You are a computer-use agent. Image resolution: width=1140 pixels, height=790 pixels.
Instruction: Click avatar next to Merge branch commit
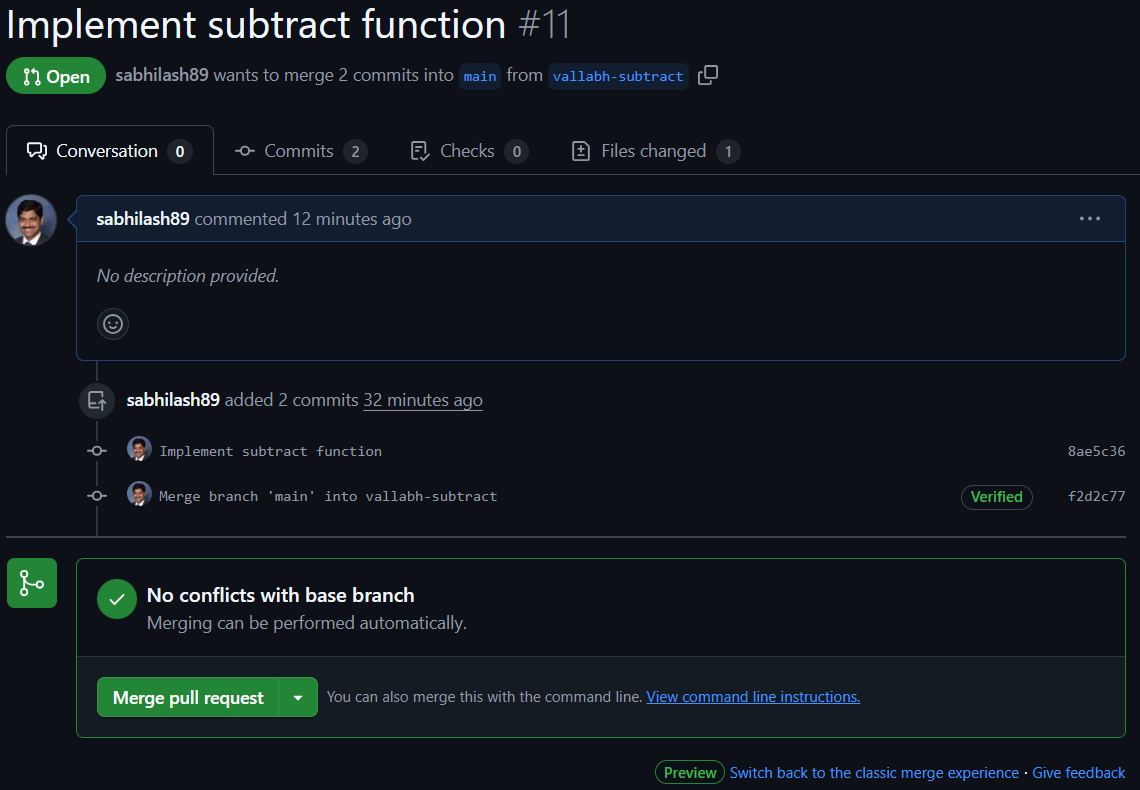[139, 495]
